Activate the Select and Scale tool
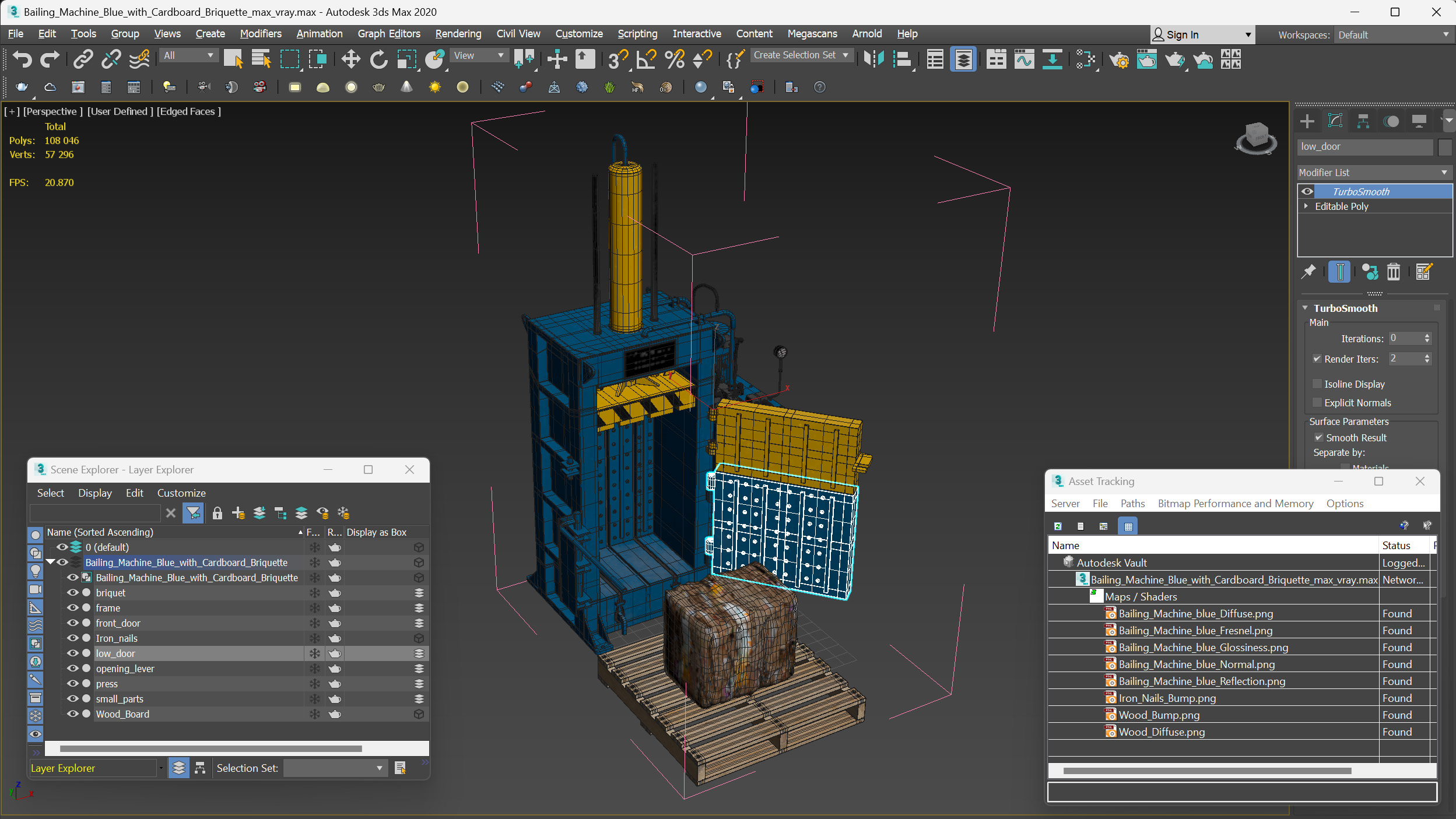 point(406,59)
